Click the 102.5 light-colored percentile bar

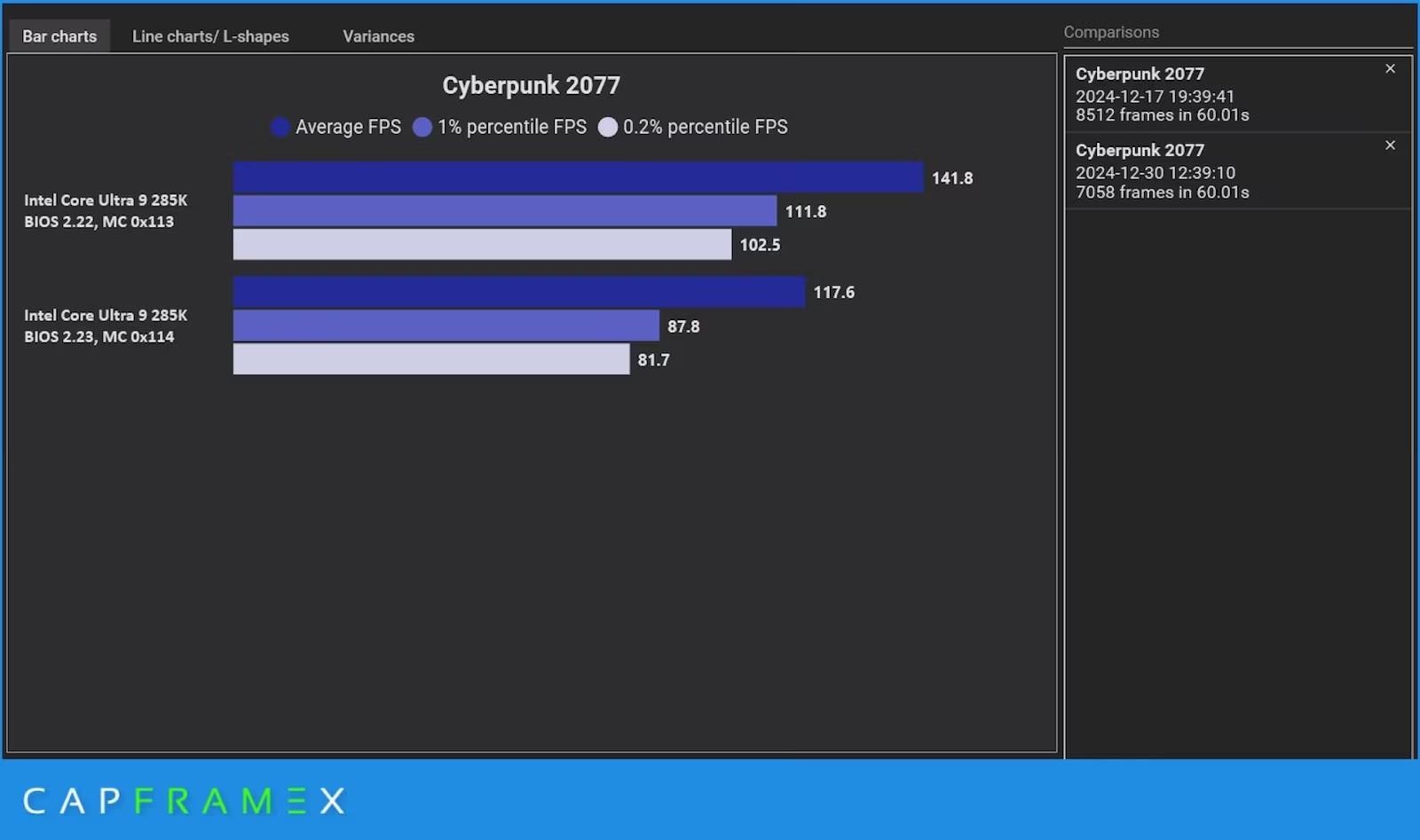point(479,245)
